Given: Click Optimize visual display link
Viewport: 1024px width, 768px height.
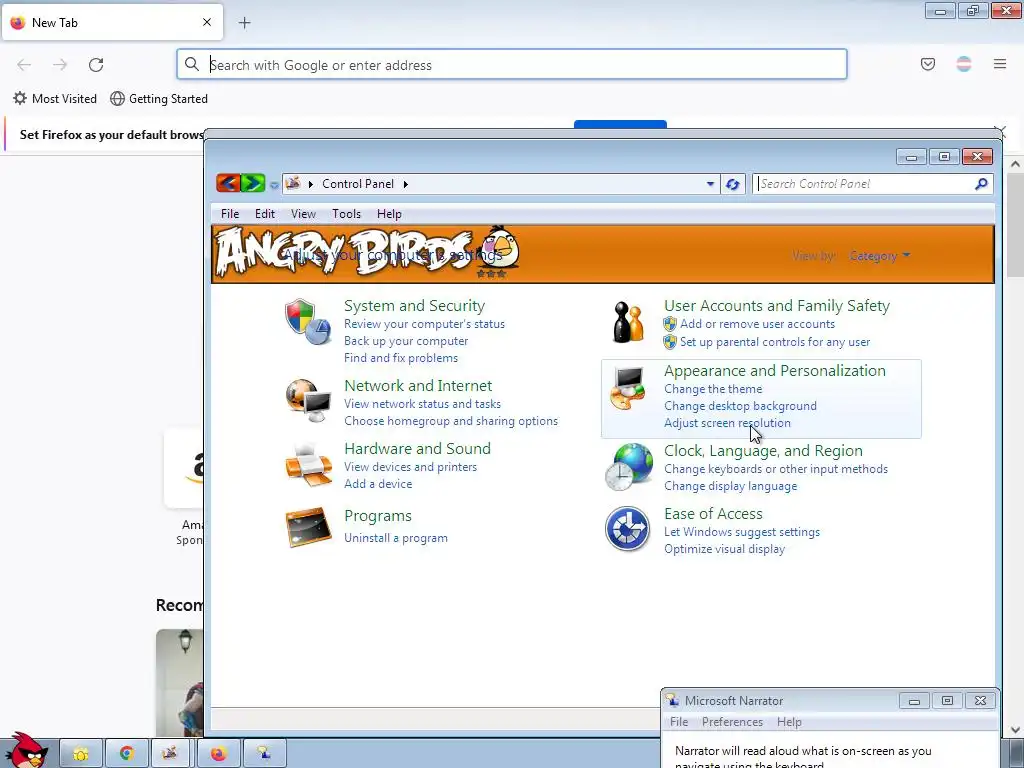Looking at the screenshot, I should (x=725, y=549).
